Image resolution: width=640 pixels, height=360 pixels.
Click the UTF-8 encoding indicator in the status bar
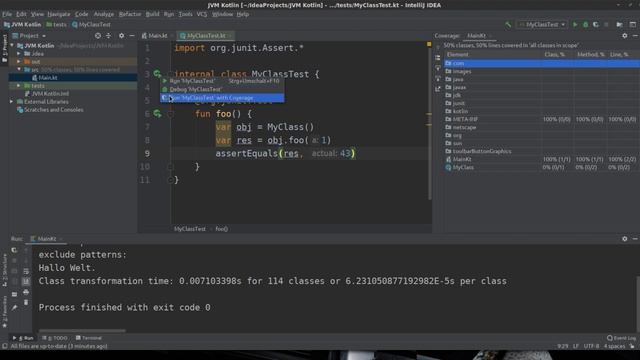point(591,346)
